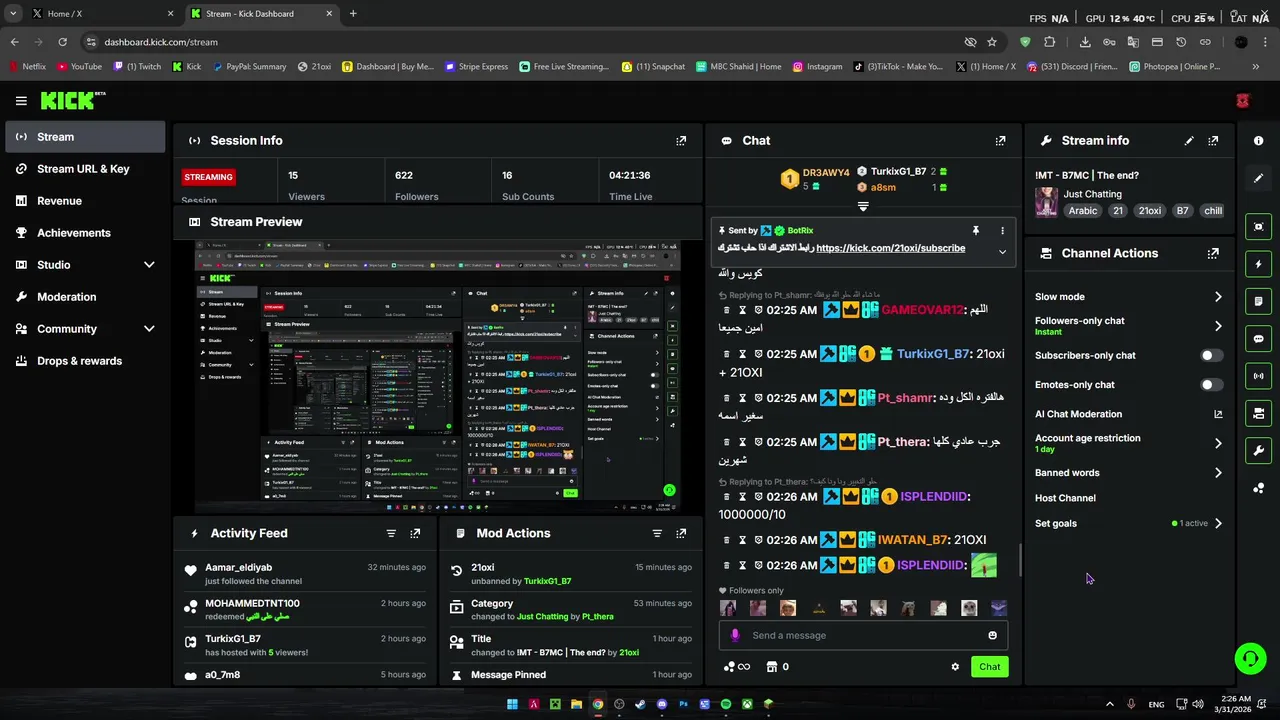Open Spotify from the taskbar

[x=726, y=704]
